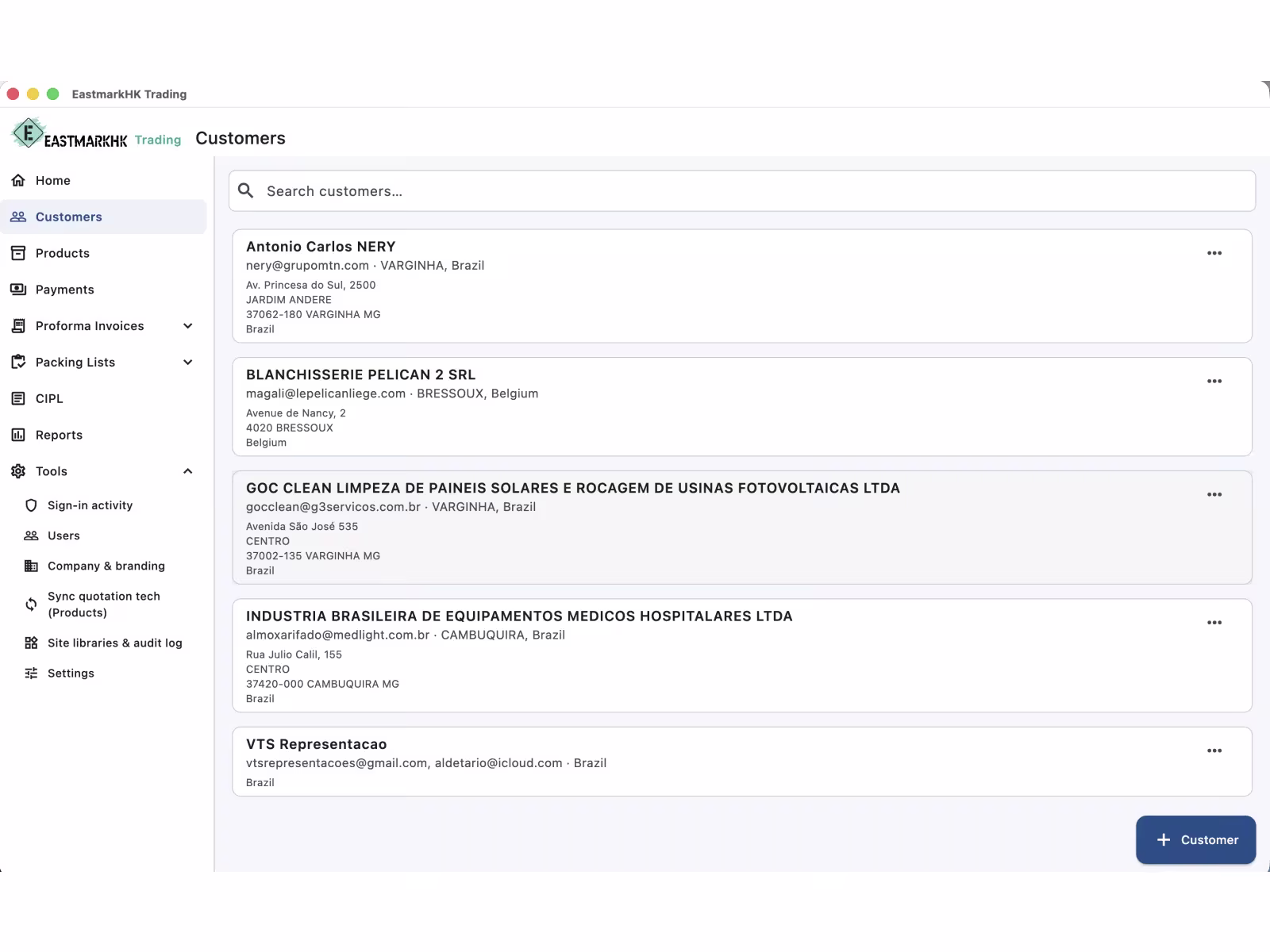Click magali@lepelicanliege.com email text
The image size is (1270, 952).
(325, 393)
